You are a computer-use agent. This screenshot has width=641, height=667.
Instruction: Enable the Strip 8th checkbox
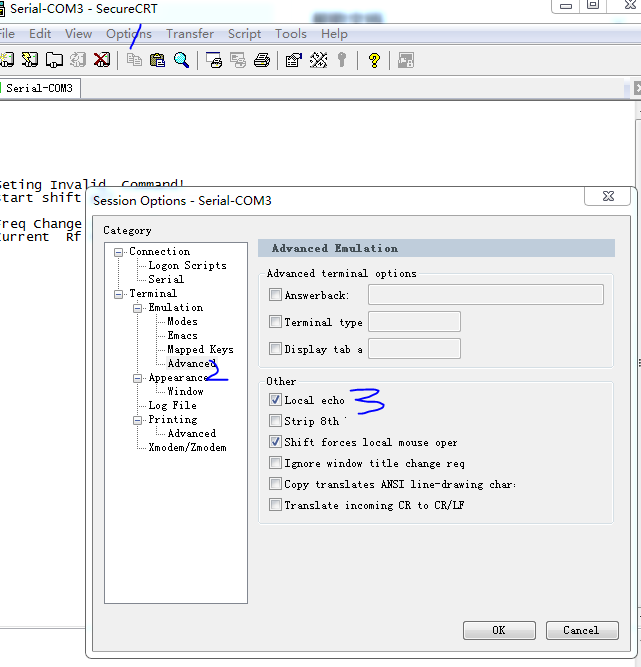pyautogui.click(x=275, y=421)
